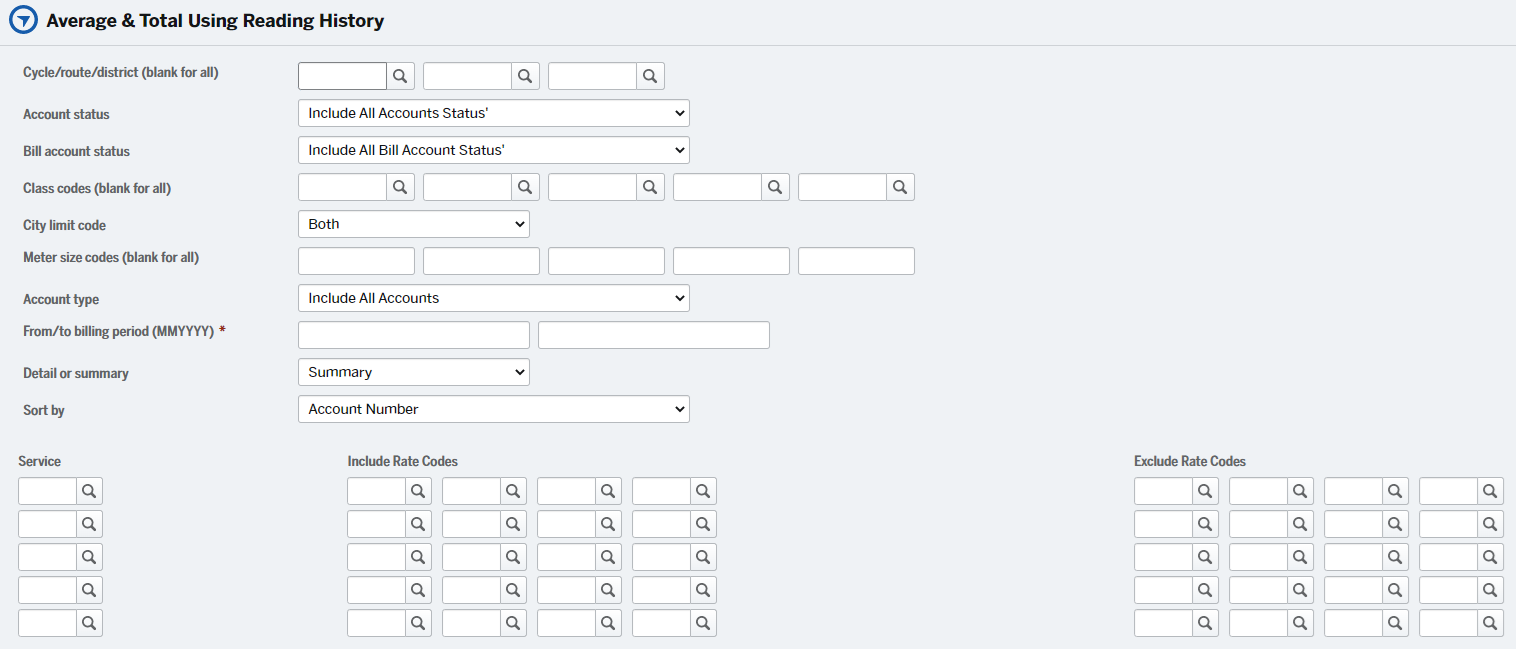This screenshot has width=1516, height=649.
Task: Expand the Sort by dropdown
Action: coord(493,409)
